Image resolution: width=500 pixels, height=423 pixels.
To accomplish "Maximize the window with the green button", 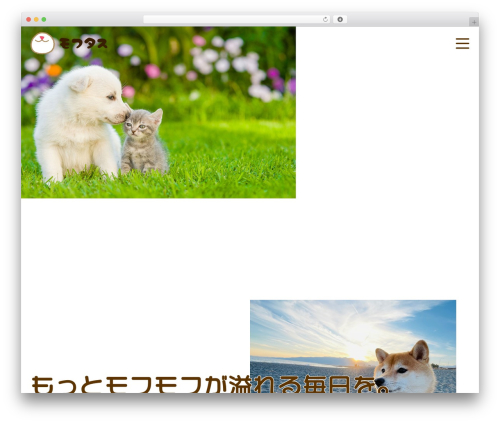I will (44, 20).
